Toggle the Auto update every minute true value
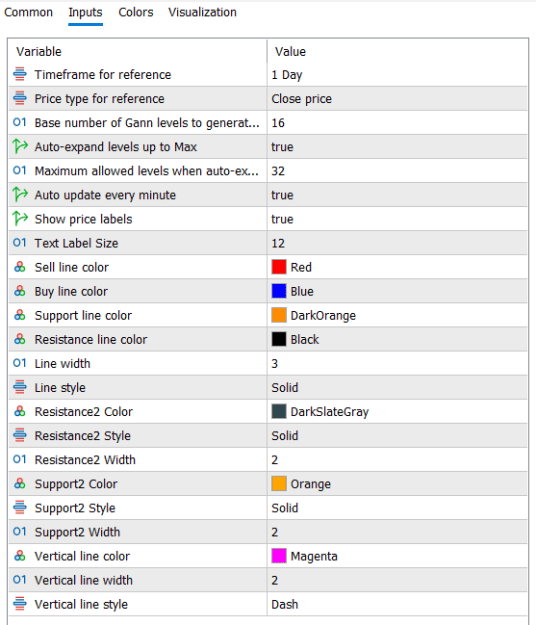The image size is (536, 625). [397, 195]
